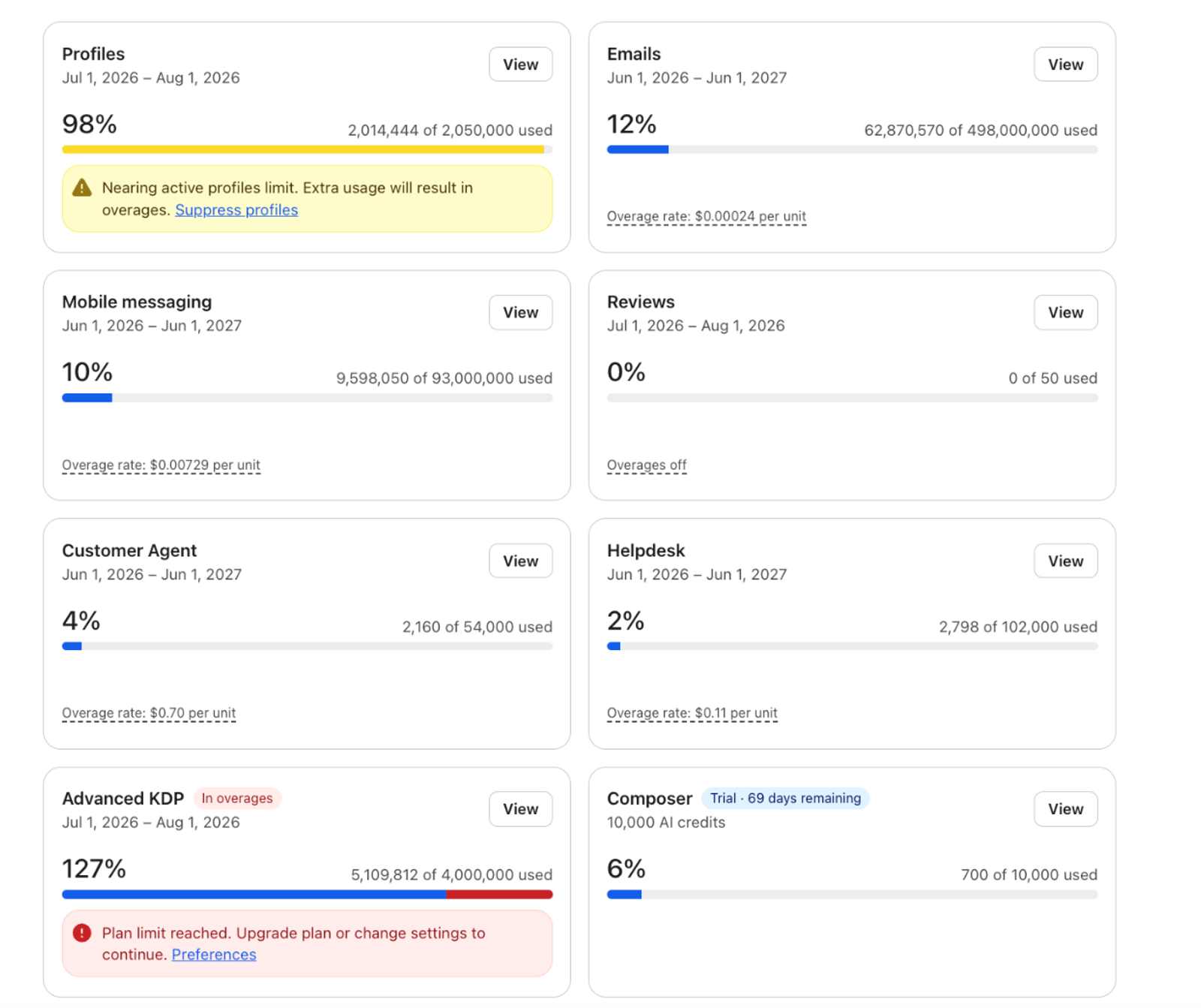Click the Overages off label
Viewport: 1201px width, 1008px height.
point(646,465)
